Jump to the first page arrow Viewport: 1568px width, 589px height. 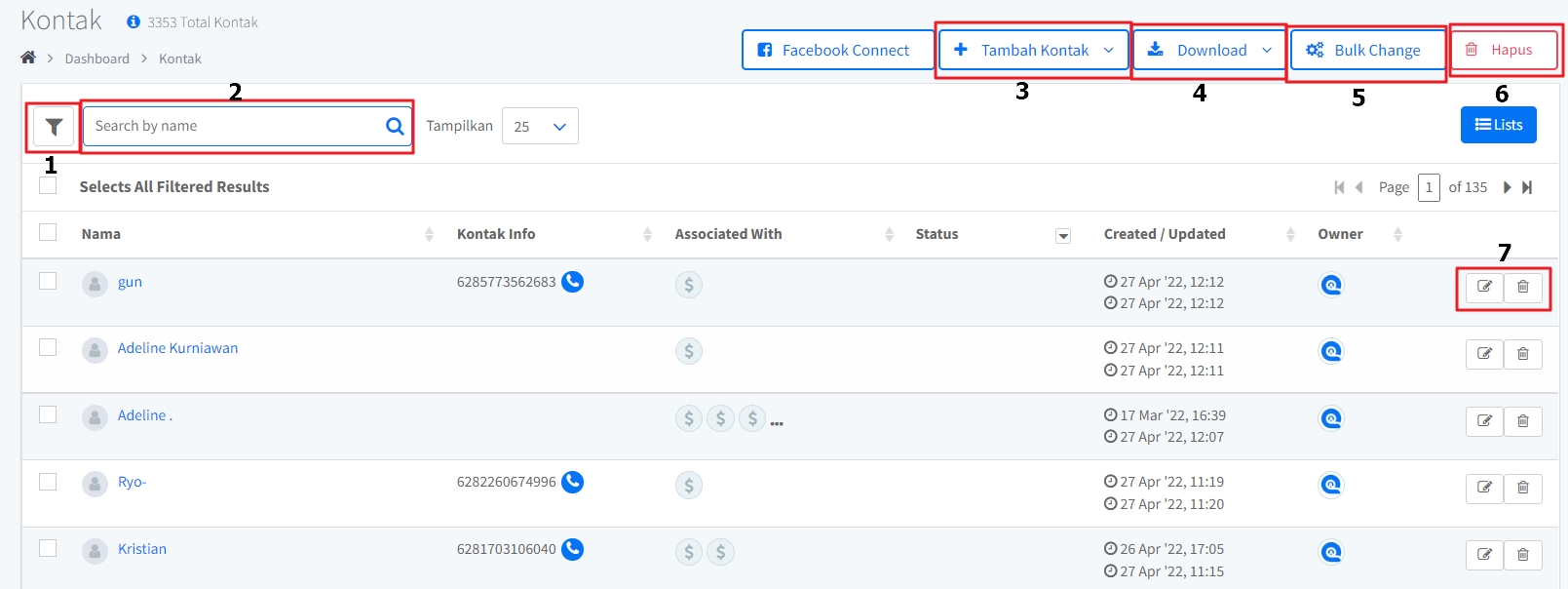(x=1339, y=187)
